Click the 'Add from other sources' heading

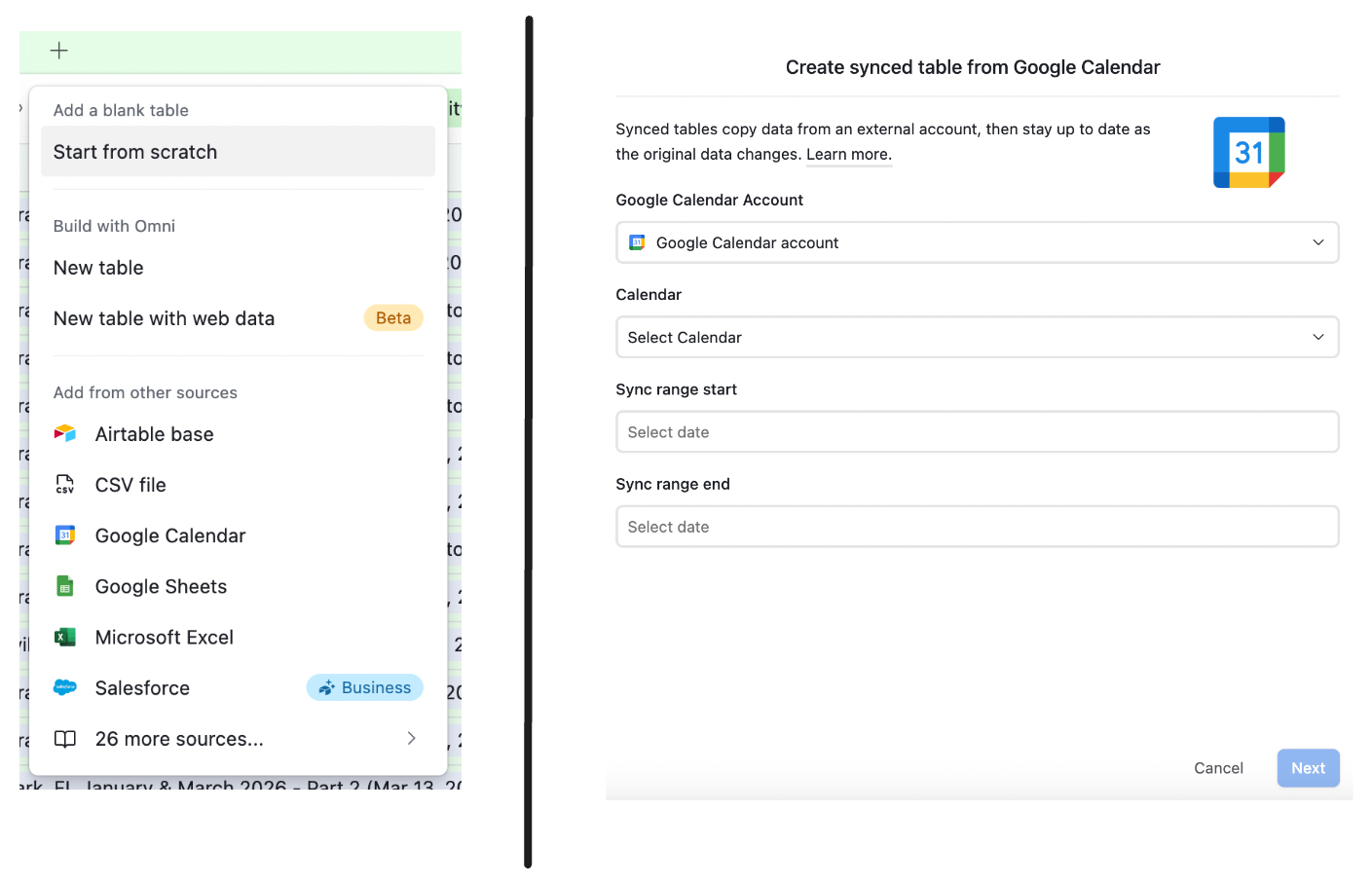pos(145,392)
